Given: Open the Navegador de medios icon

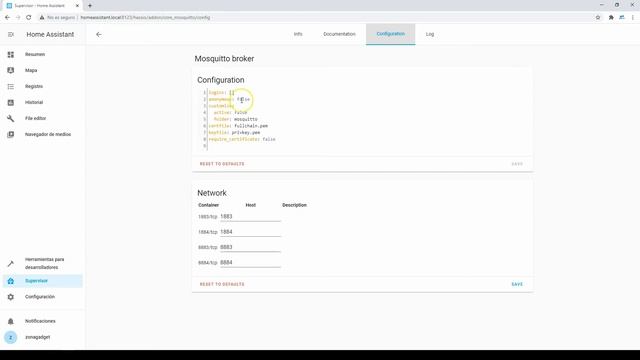Looking at the screenshot, I should [x=11, y=134].
